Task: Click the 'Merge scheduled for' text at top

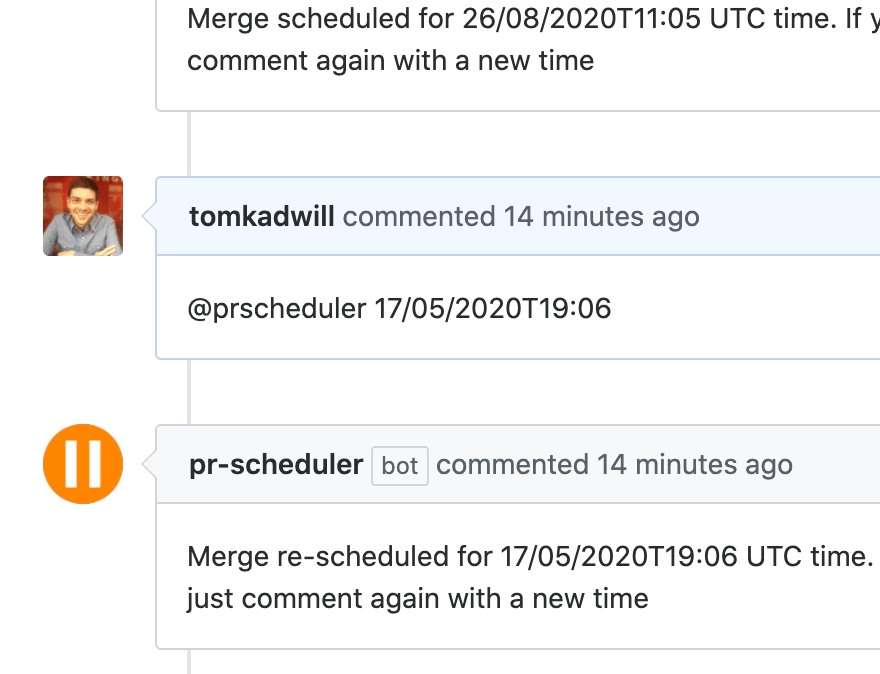Action: click(320, 19)
